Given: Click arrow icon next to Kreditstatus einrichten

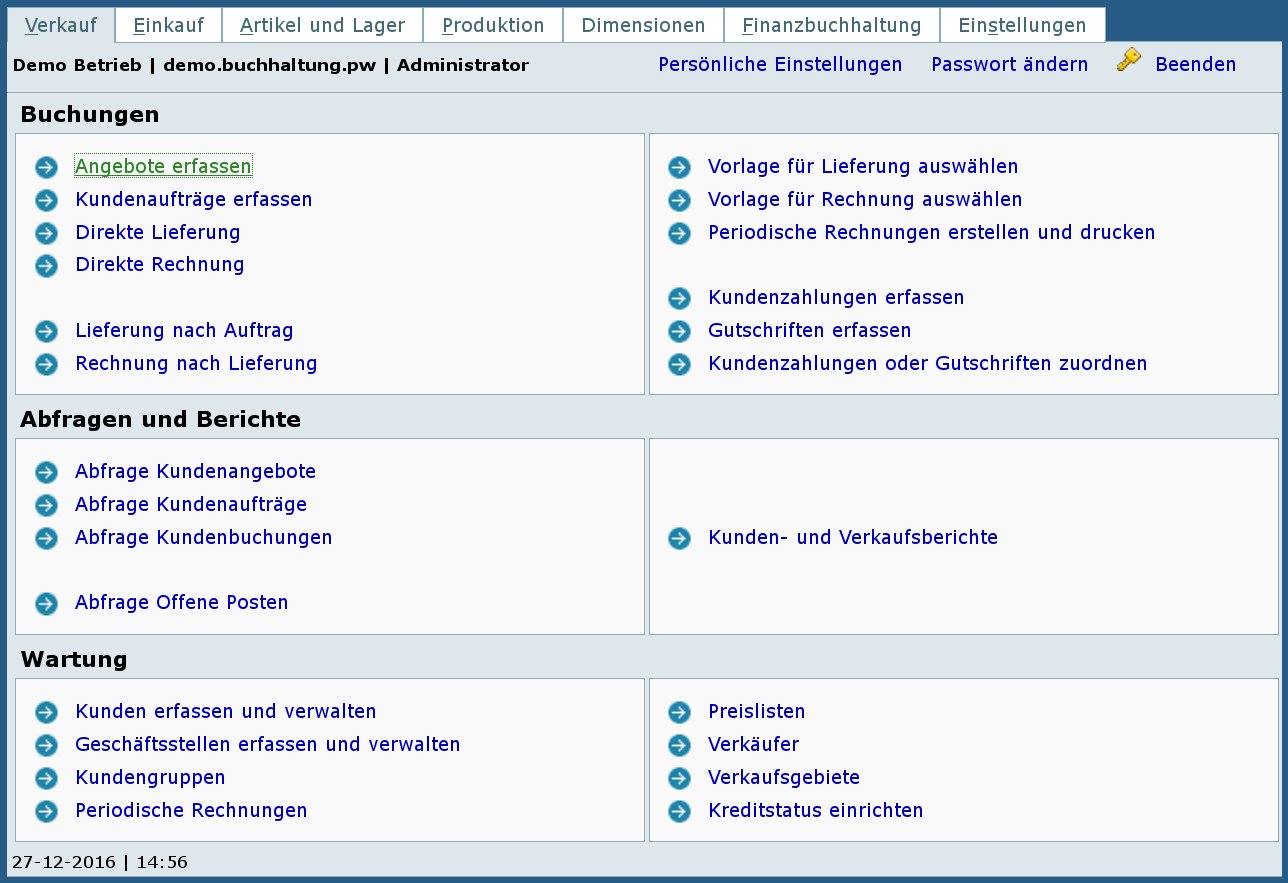Looking at the screenshot, I should [x=680, y=811].
